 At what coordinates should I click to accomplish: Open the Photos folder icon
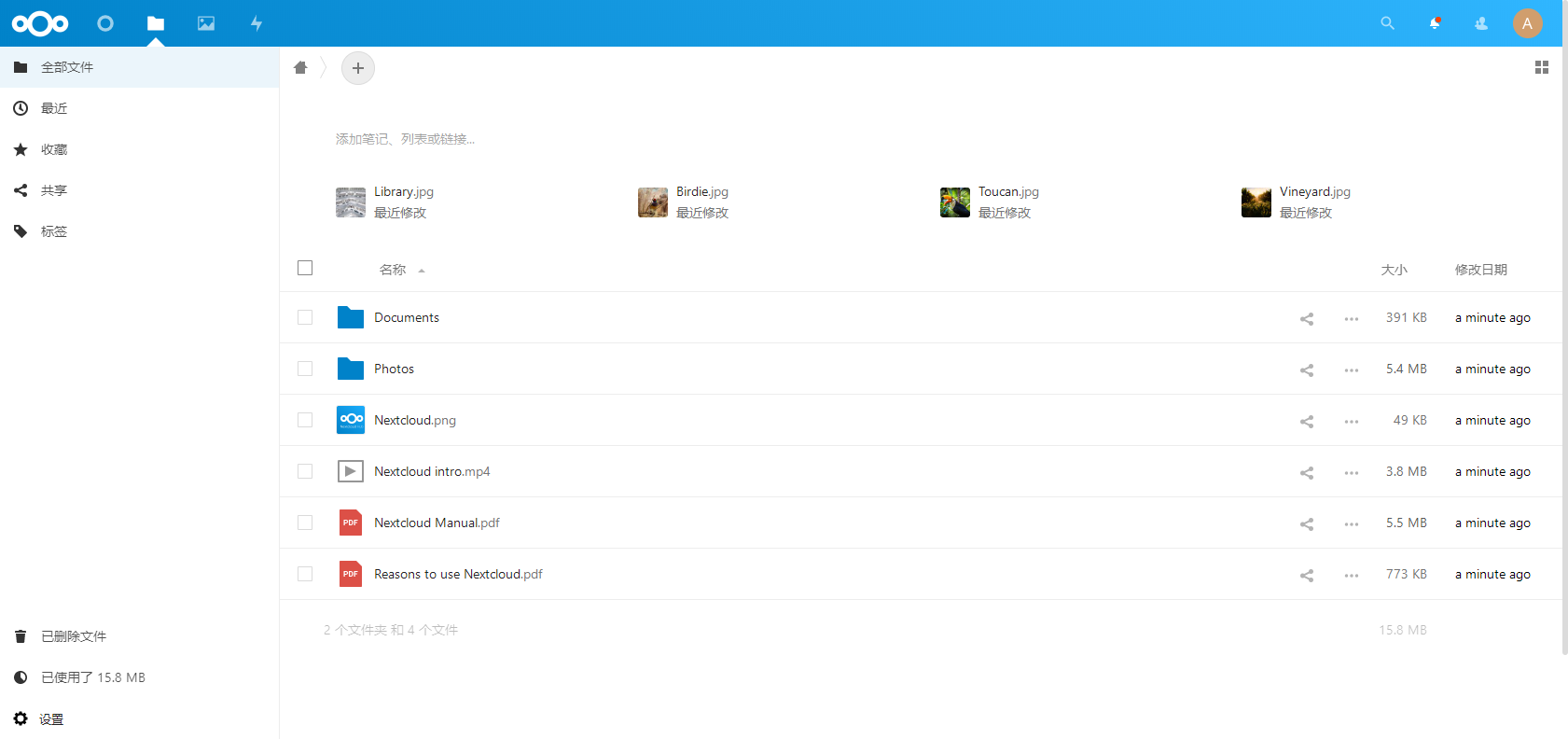(x=351, y=369)
